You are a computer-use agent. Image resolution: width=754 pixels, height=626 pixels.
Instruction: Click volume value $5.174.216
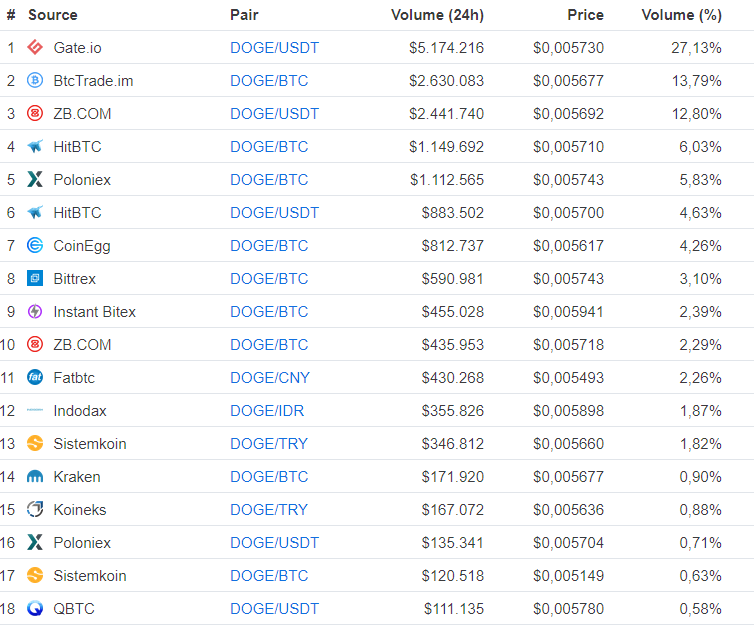[x=446, y=48]
